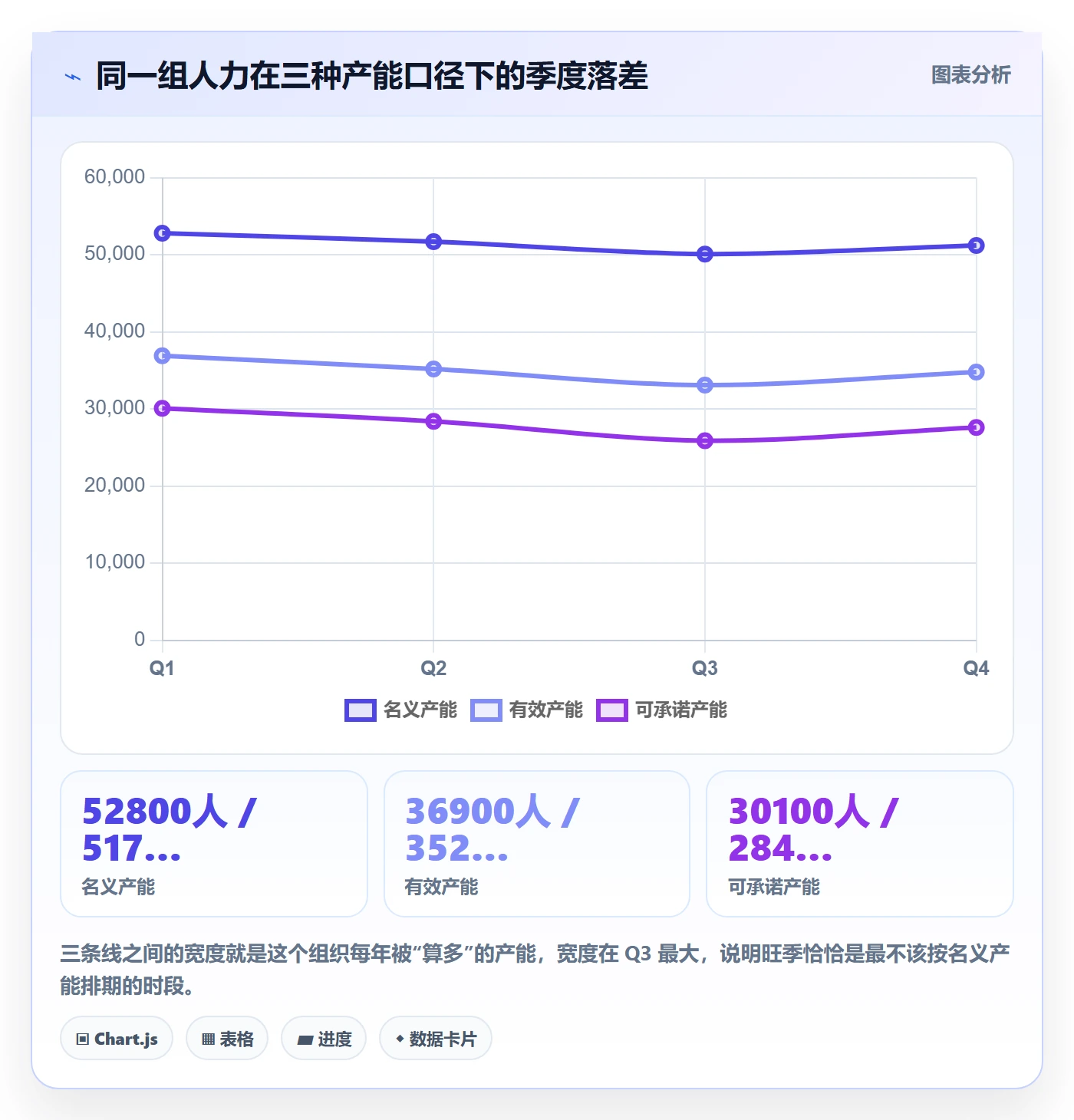The width and height of the screenshot is (1074, 1120).
Task: Toggle the 可承诺产能 series via its legend label
Action: point(681,710)
